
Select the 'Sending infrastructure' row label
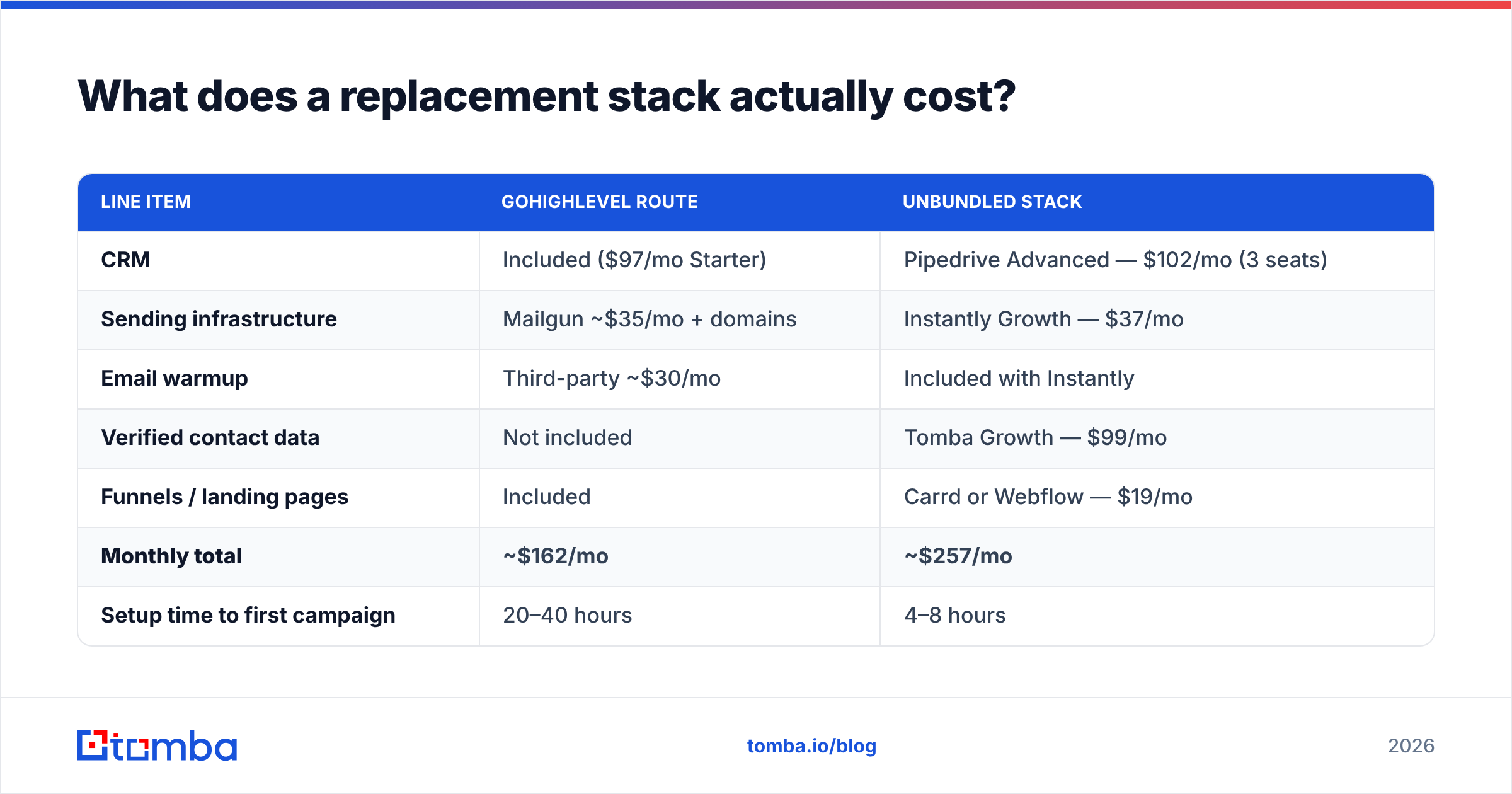pos(219,319)
